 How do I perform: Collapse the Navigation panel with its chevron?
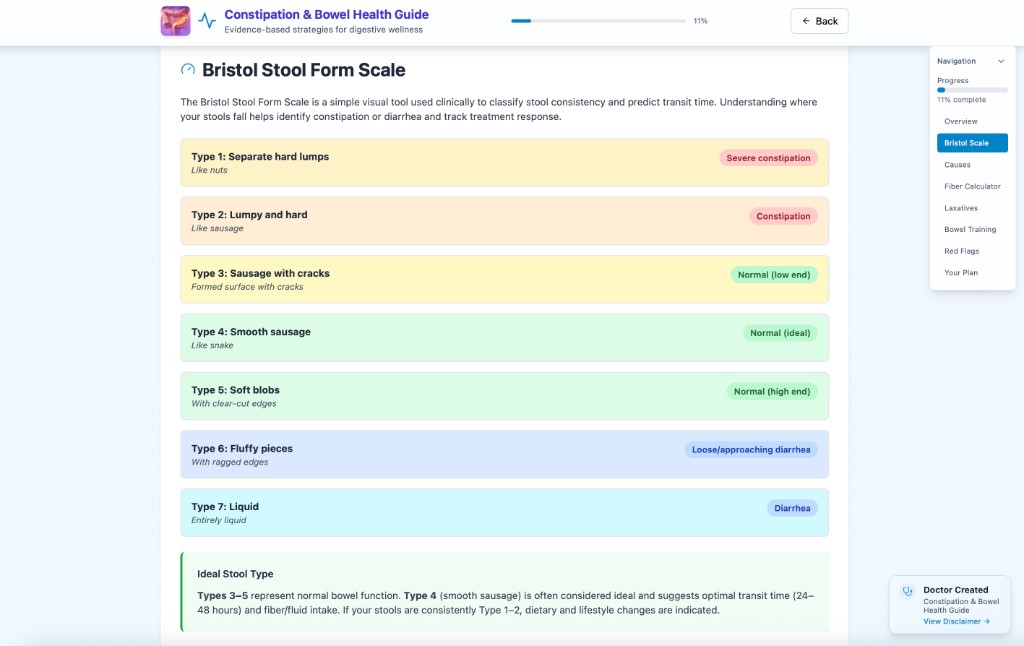click(1000, 60)
